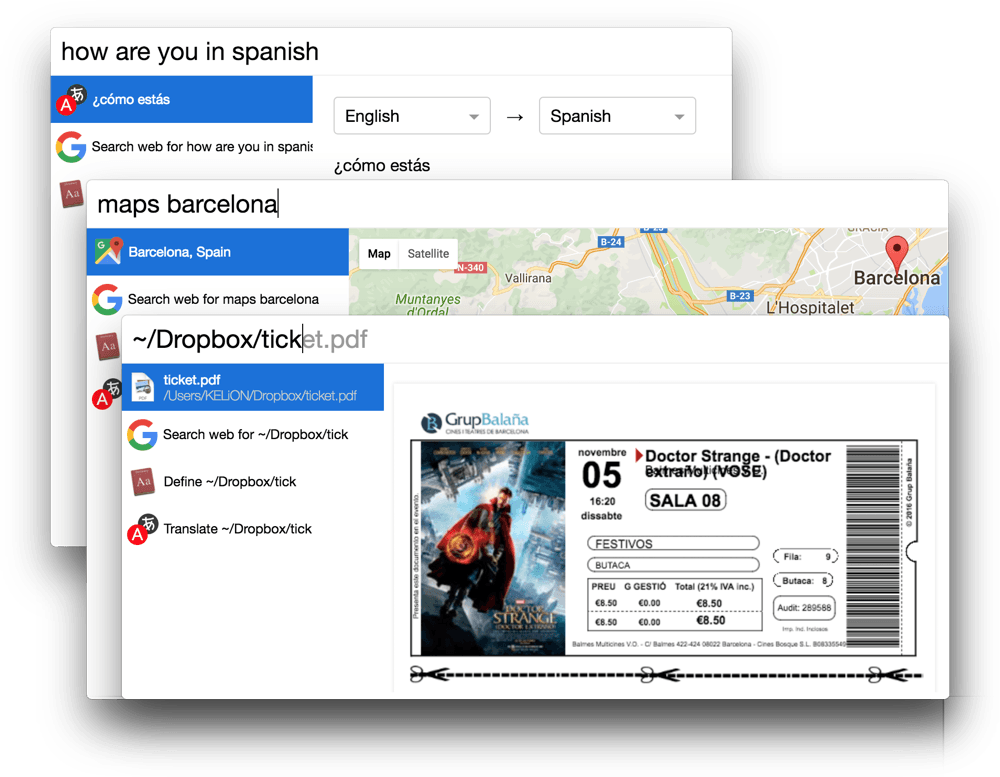The image size is (1000, 777).
Task: Click the "Butaca: 8" box on the ticket
Action: (804, 581)
